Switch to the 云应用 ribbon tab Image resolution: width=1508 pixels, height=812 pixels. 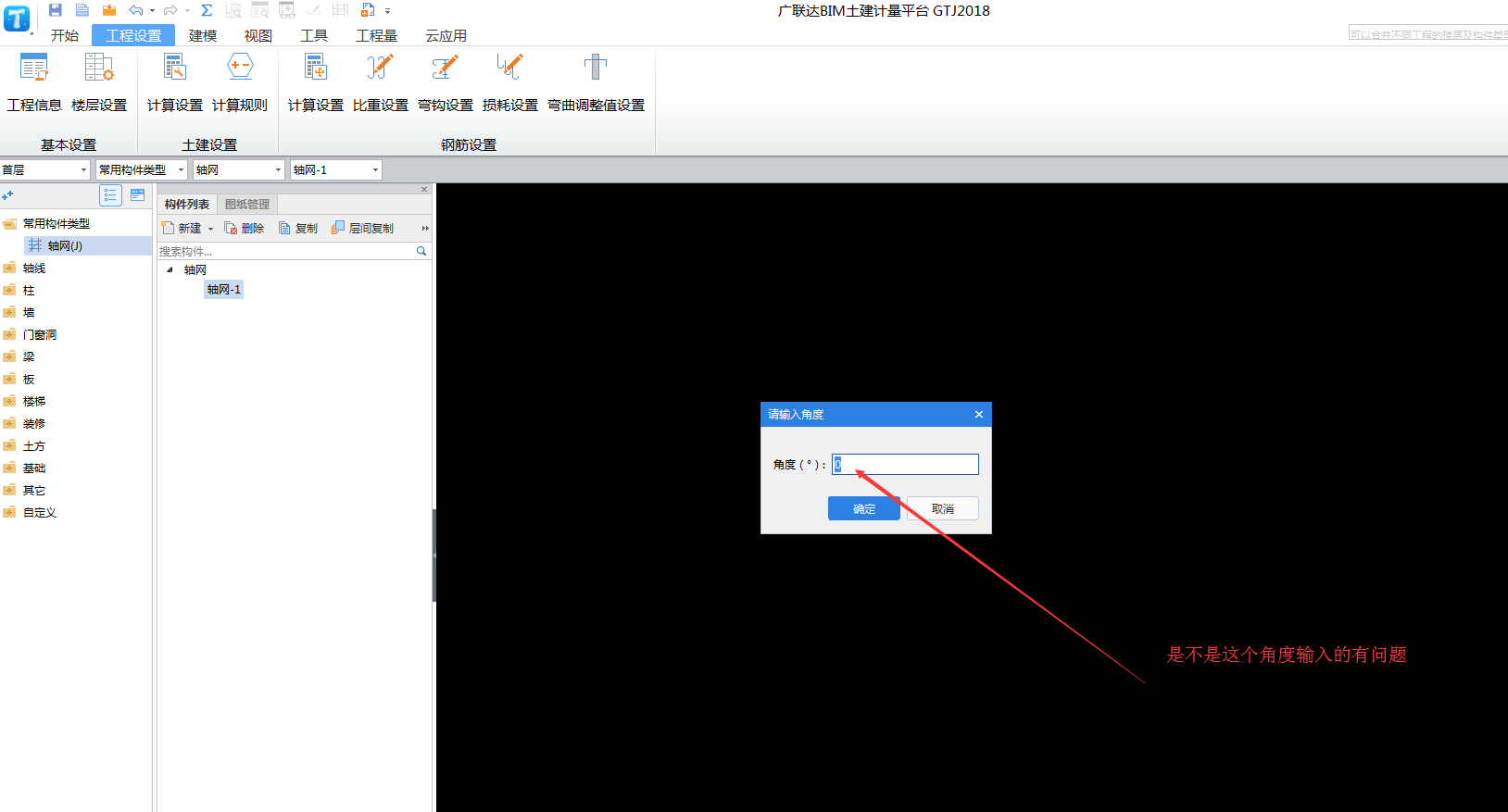click(x=446, y=35)
